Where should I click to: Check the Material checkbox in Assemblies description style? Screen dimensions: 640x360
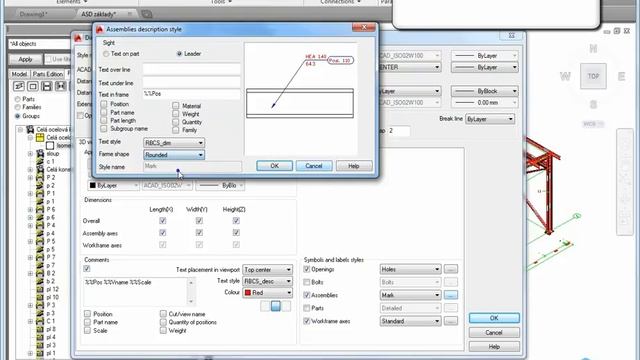coord(176,106)
